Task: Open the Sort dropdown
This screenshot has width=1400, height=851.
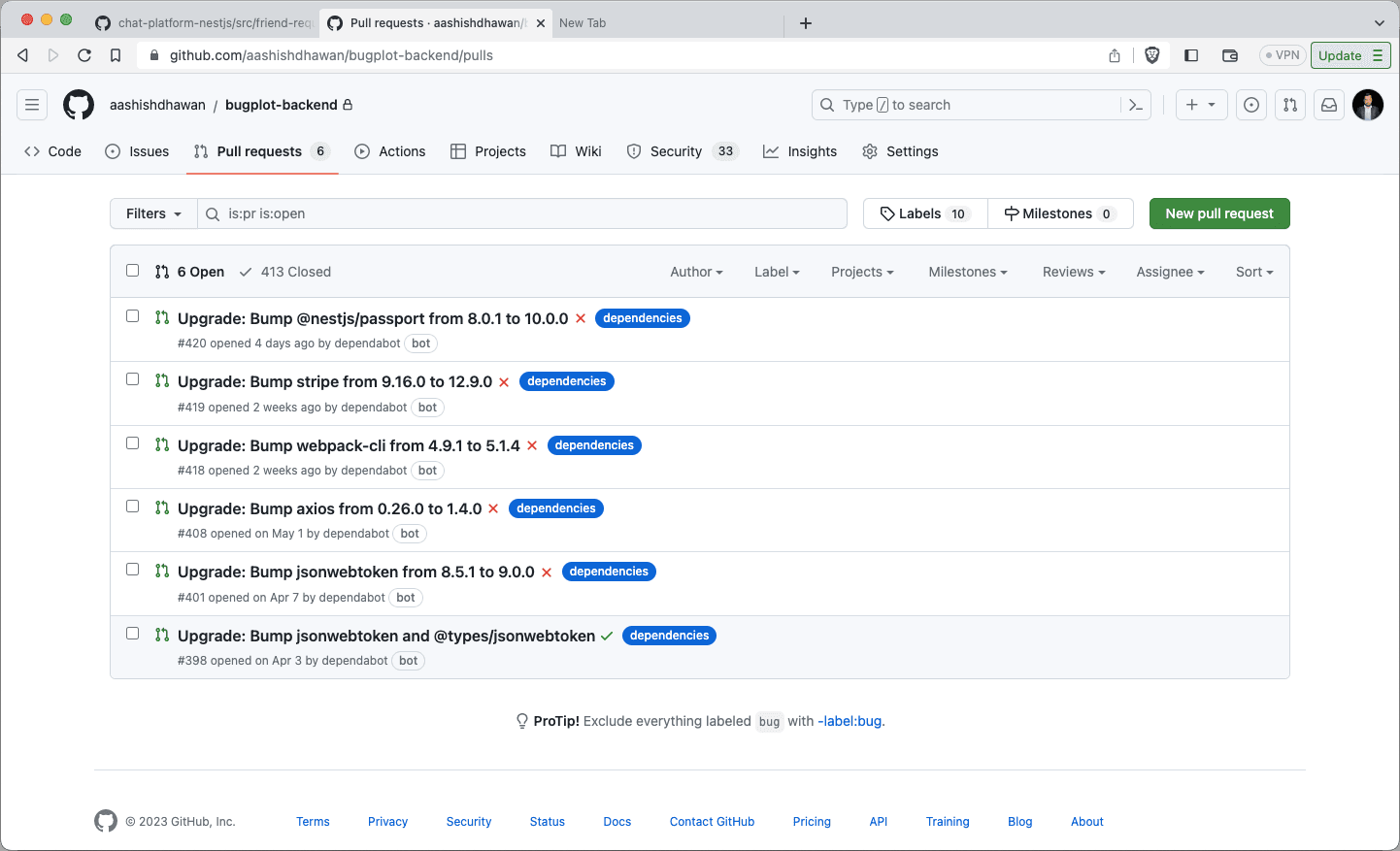Action: [x=1253, y=272]
